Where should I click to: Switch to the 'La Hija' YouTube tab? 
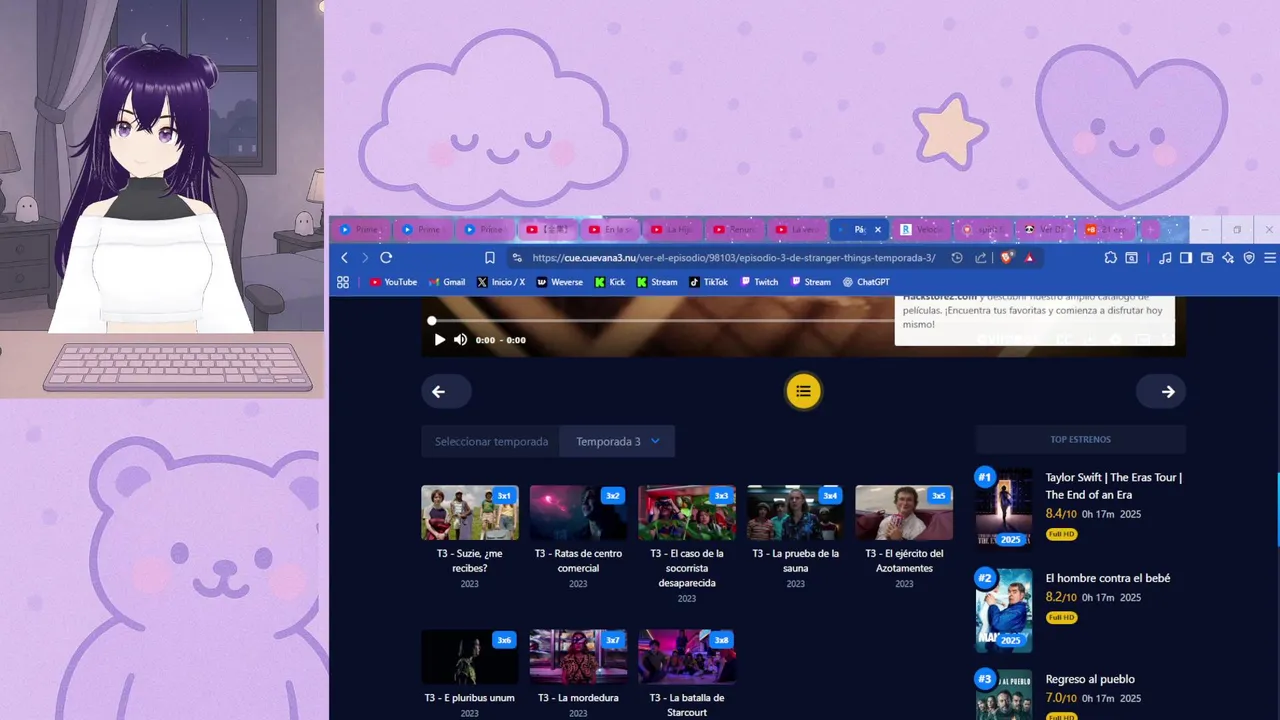[671, 230]
